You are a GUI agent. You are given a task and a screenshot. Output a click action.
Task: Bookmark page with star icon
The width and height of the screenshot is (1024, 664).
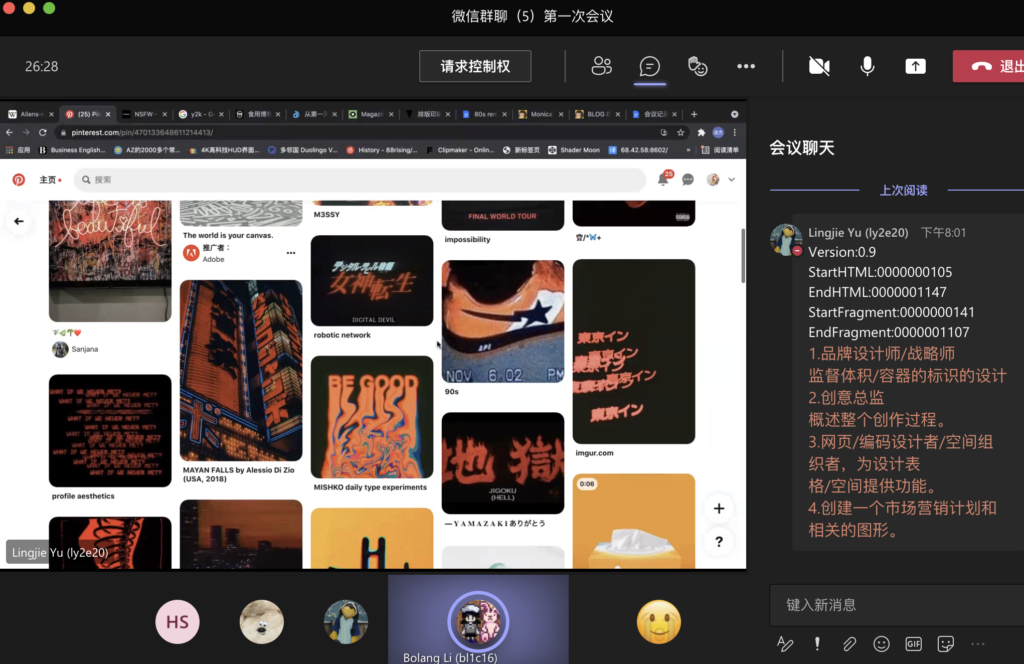click(x=680, y=133)
